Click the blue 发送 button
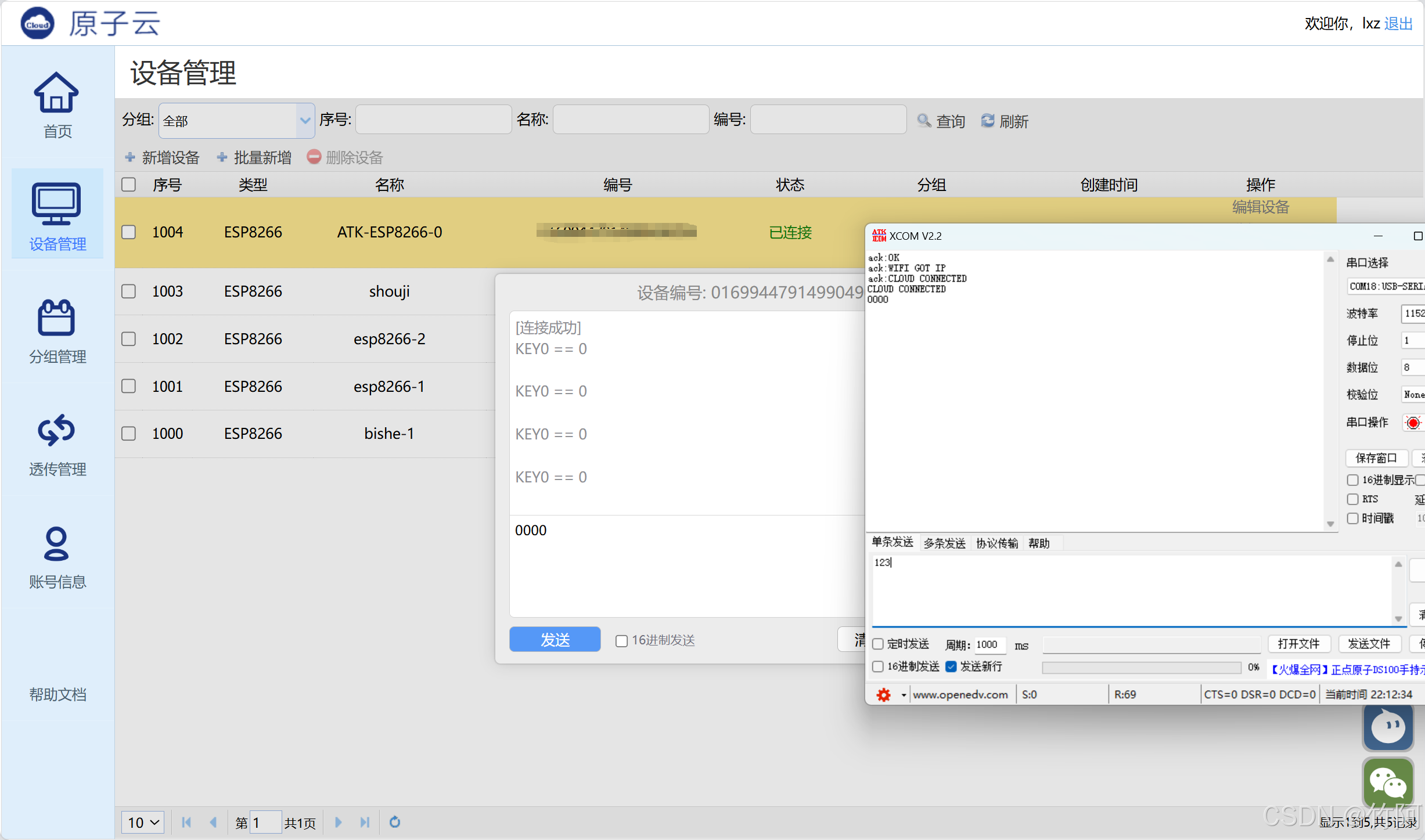 click(x=555, y=640)
